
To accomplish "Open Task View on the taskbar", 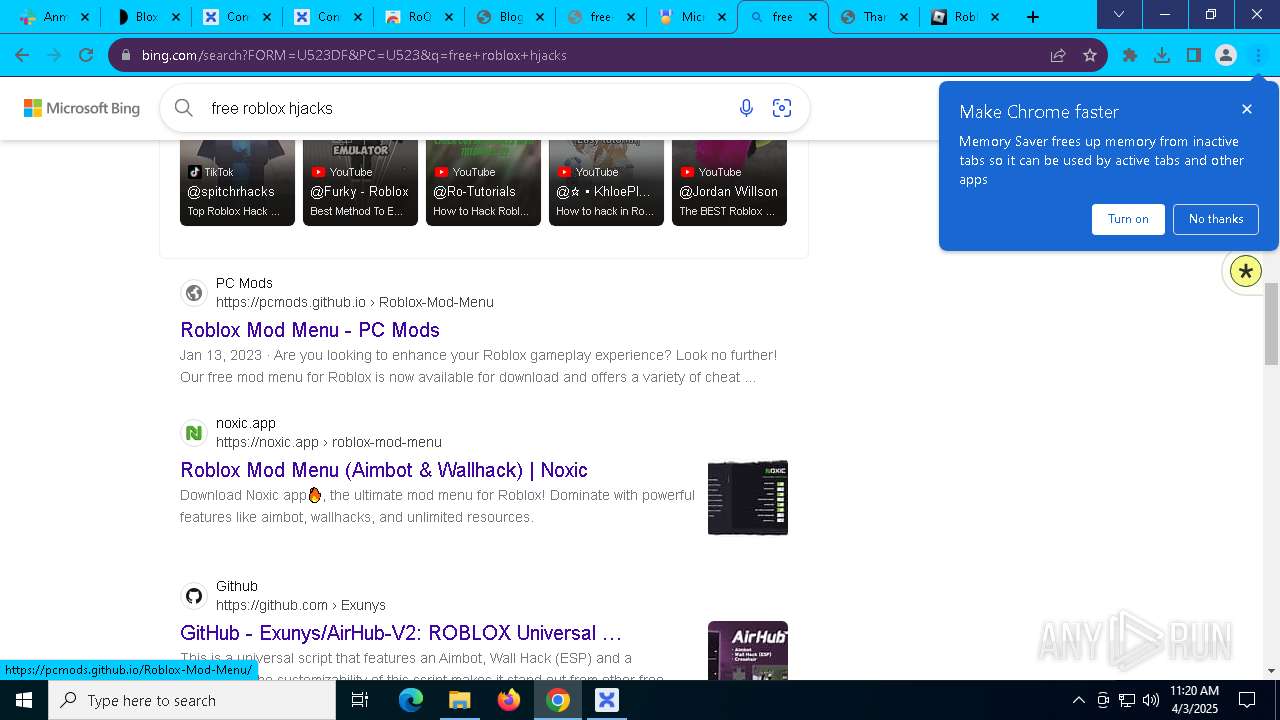I will (x=360, y=700).
